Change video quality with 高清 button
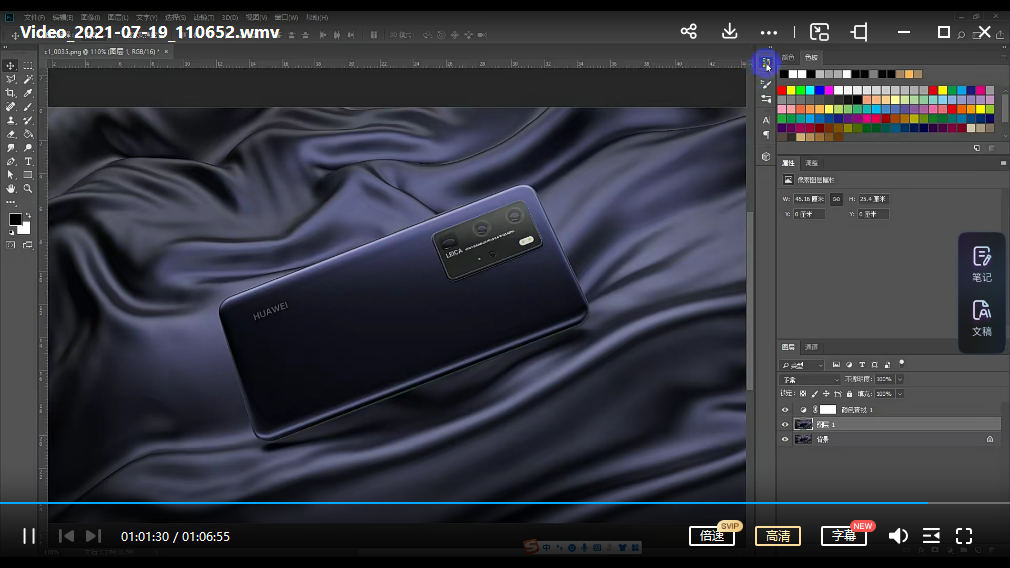The image size is (1010, 568). pyautogui.click(x=777, y=536)
